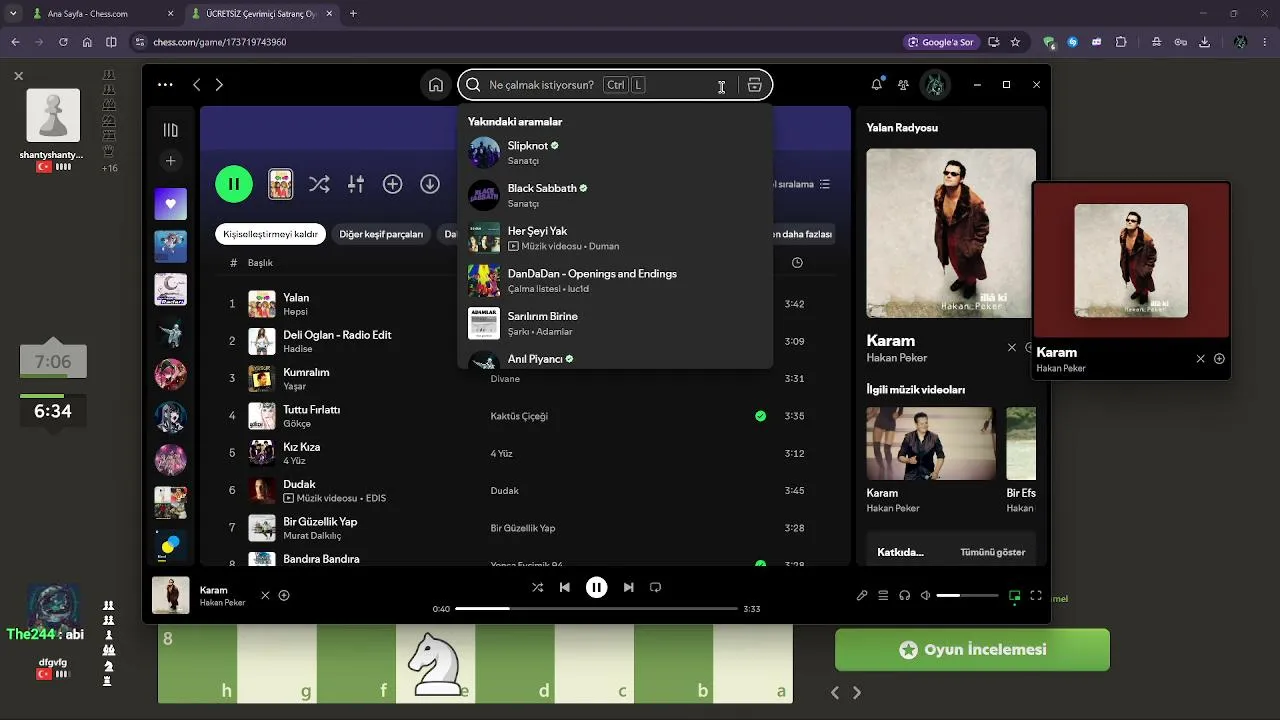The image size is (1280, 720).
Task: Open 'DanDaDan - Openings and Endings' playlist result
Action: pos(615,280)
